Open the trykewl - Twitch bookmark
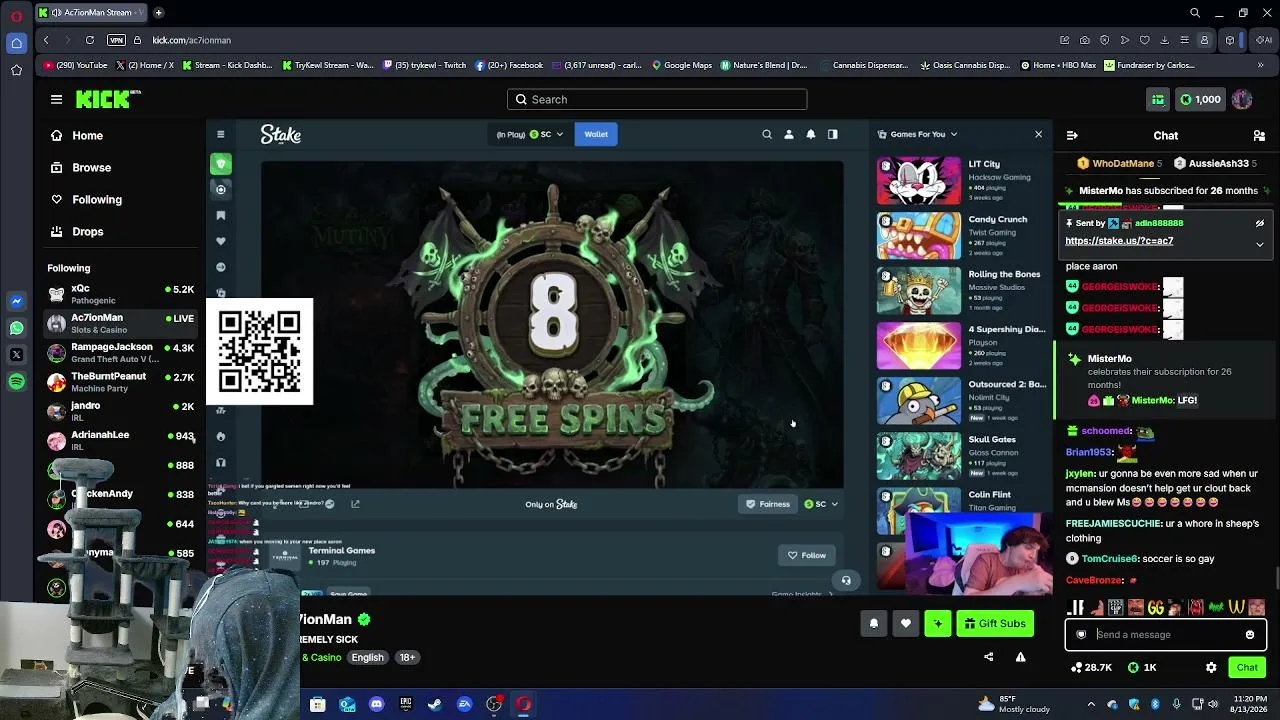Screen dimensions: 1280x720 424,65
